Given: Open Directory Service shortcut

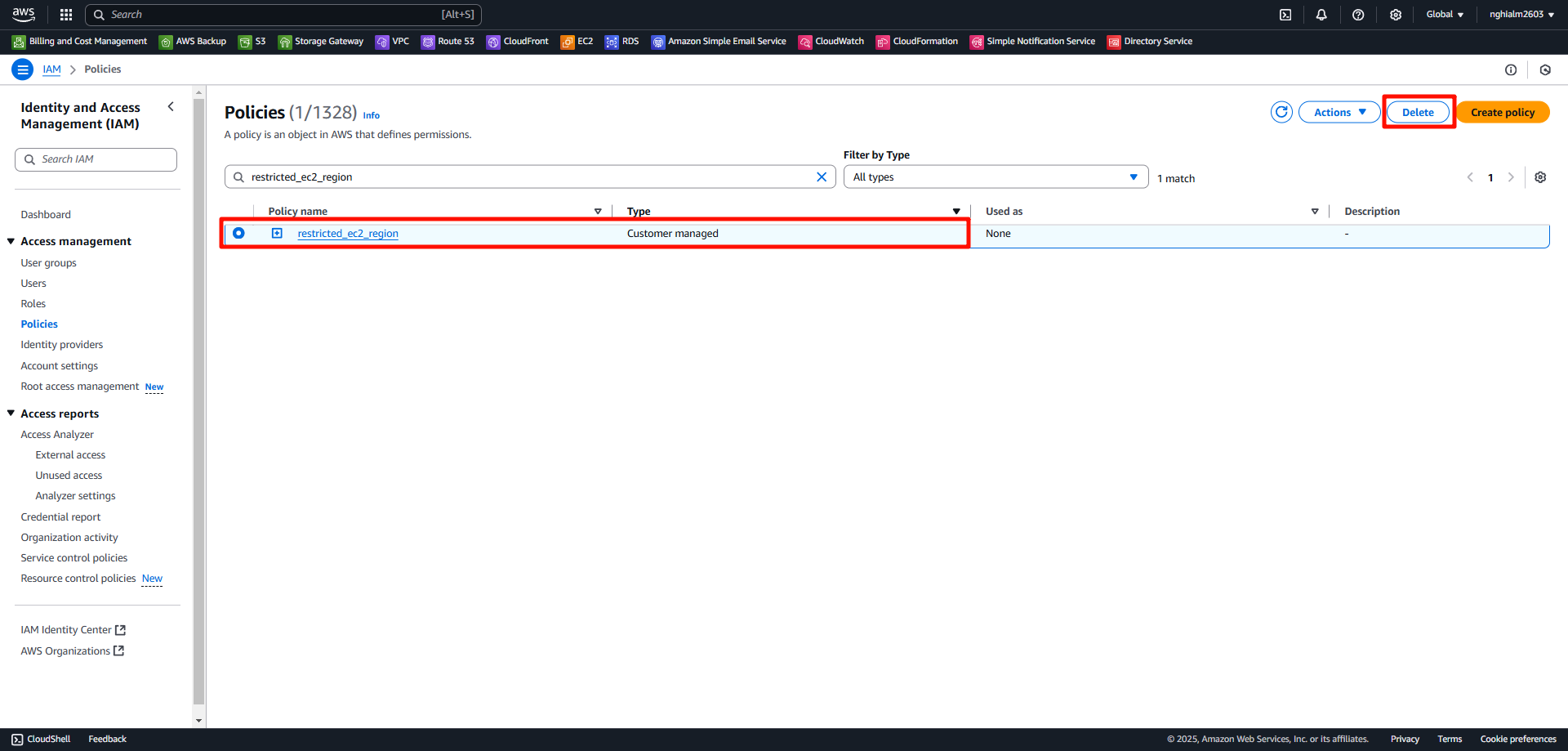Looking at the screenshot, I should click(x=1150, y=42).
